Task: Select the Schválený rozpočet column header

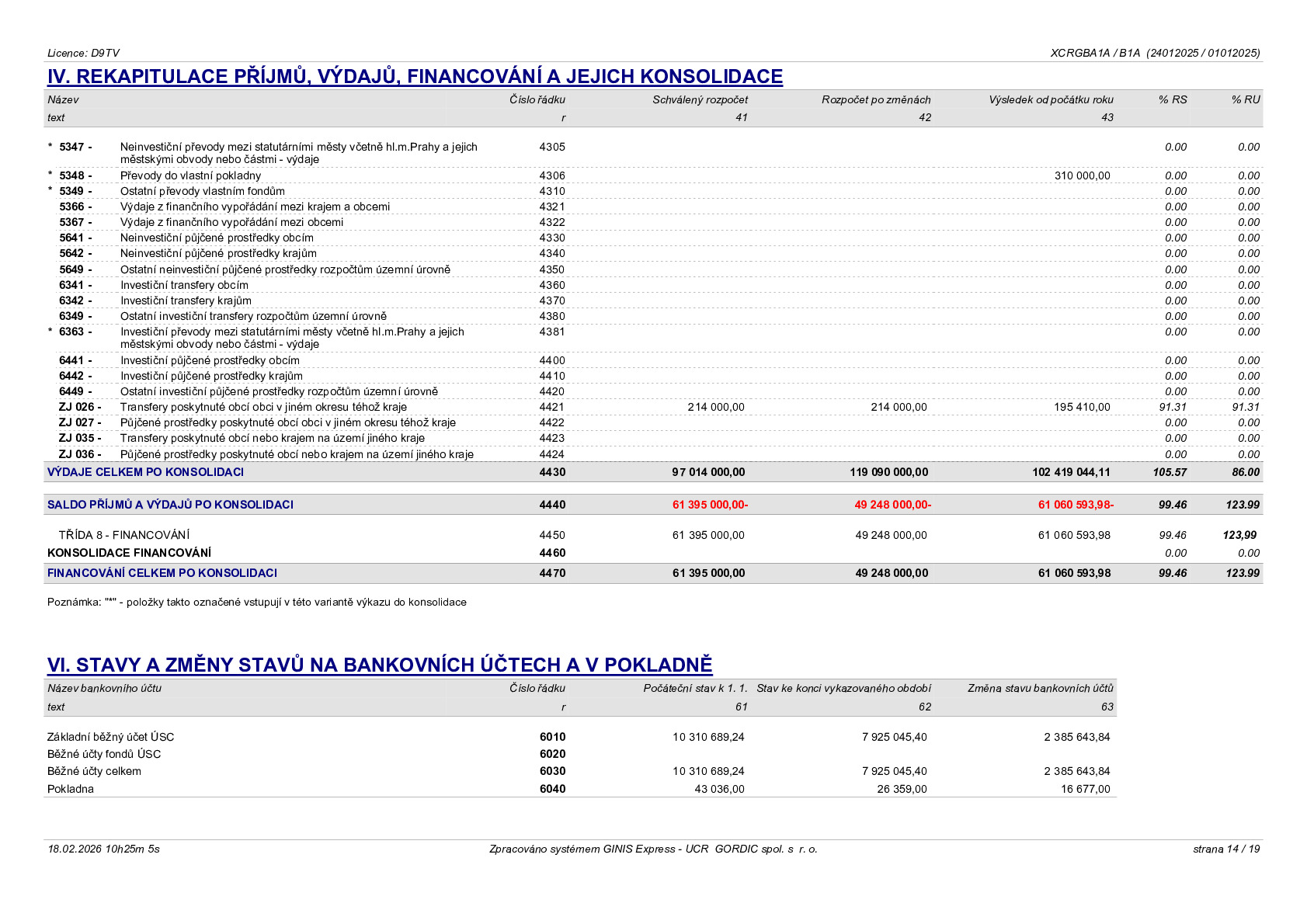Action: pyautogui.click(x=700, y=99)
